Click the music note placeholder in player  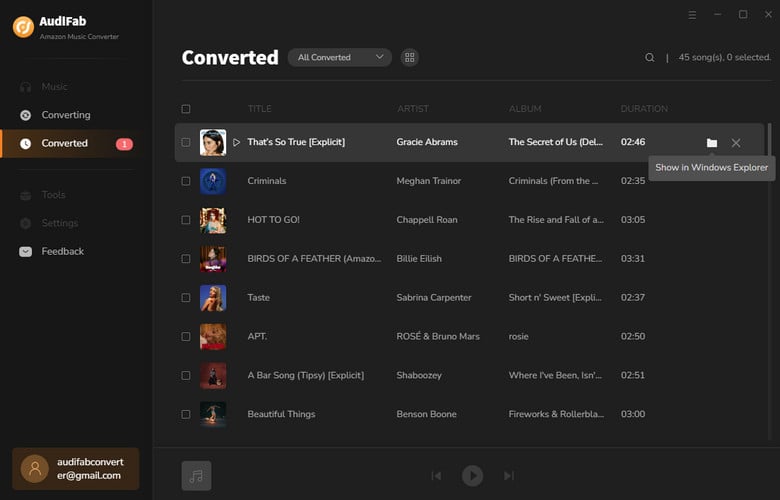[x=196, y=476]
